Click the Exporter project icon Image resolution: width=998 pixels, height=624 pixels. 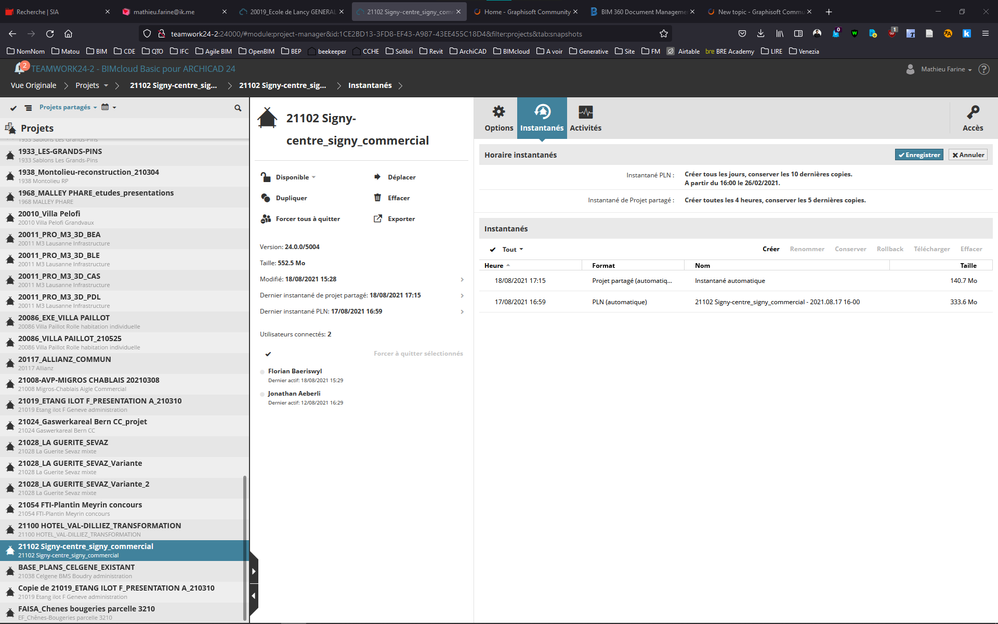coord(377,219)
